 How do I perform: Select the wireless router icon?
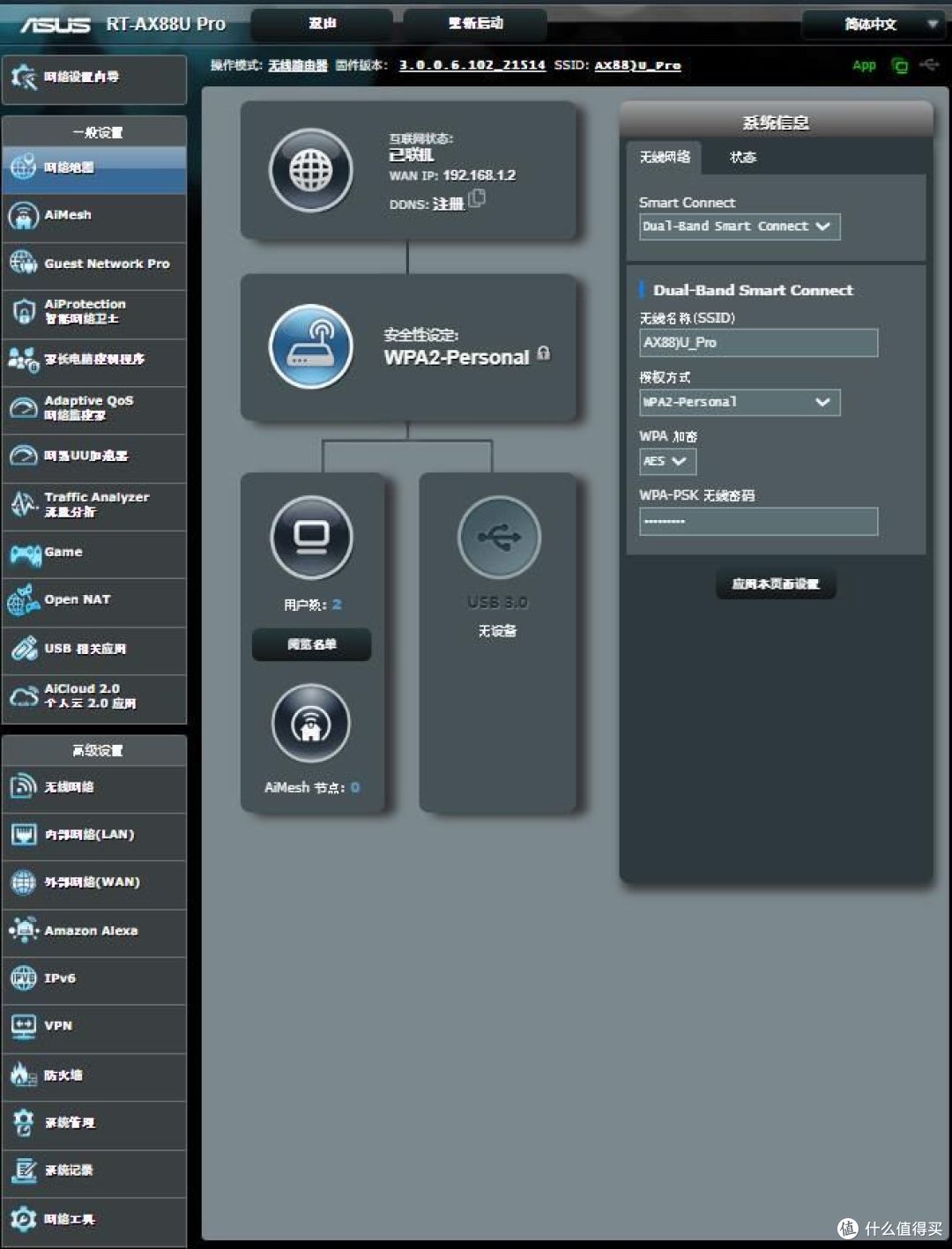point(311,346)
